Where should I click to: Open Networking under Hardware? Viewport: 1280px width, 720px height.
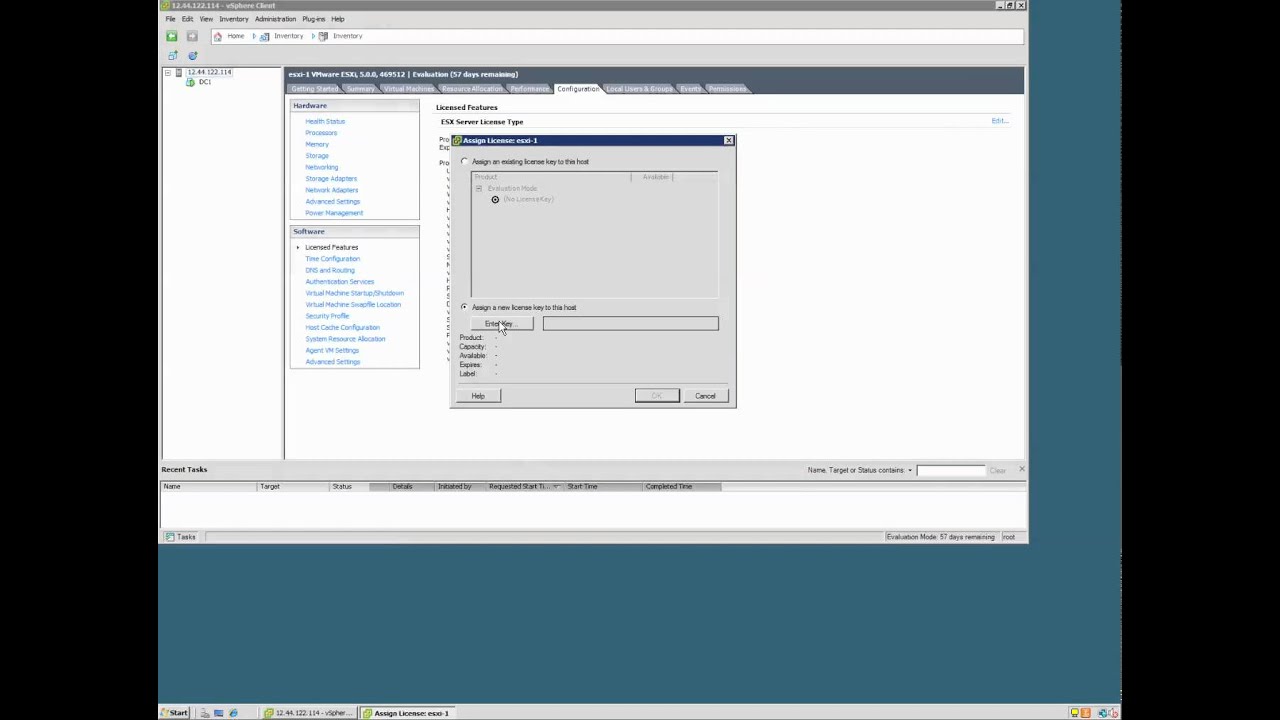click(322, 167)
